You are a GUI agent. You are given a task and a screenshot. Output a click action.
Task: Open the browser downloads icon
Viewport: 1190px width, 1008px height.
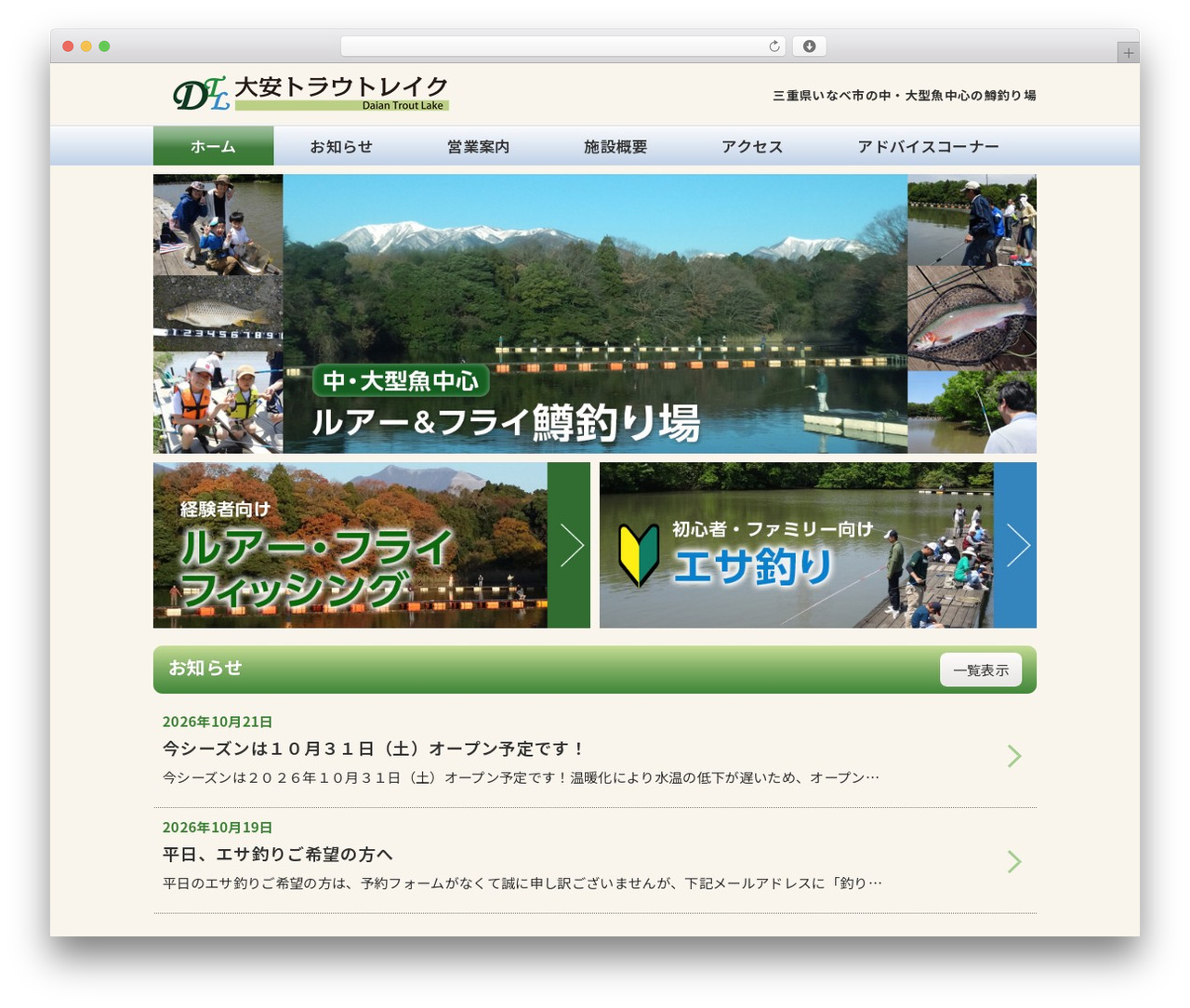pos(810,46)
